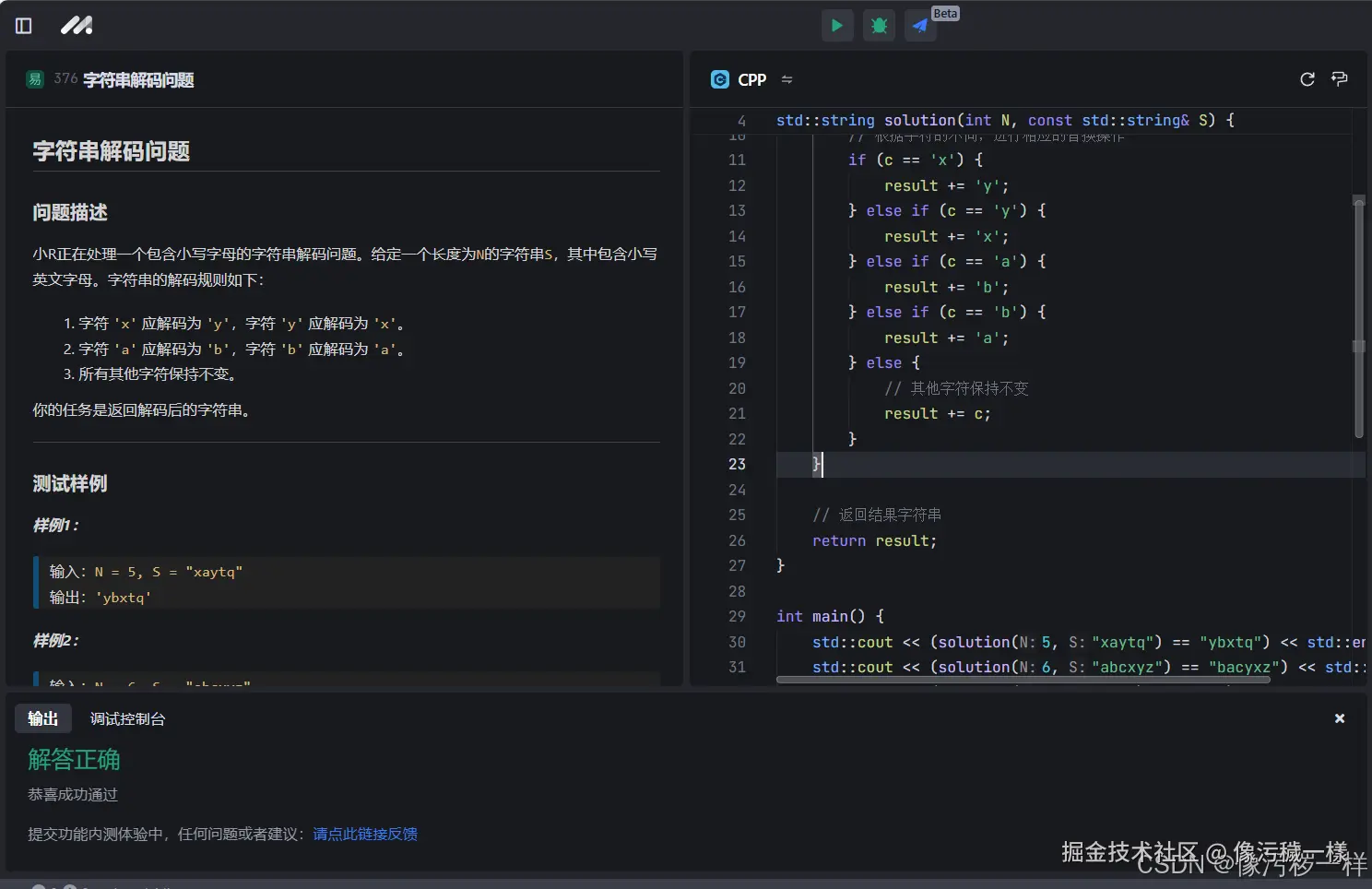The height and width of the screenshot is (889, 1372).
Task: Click sample input text N = 5, S = "xaytq"
Action: (x=169, y=572)
